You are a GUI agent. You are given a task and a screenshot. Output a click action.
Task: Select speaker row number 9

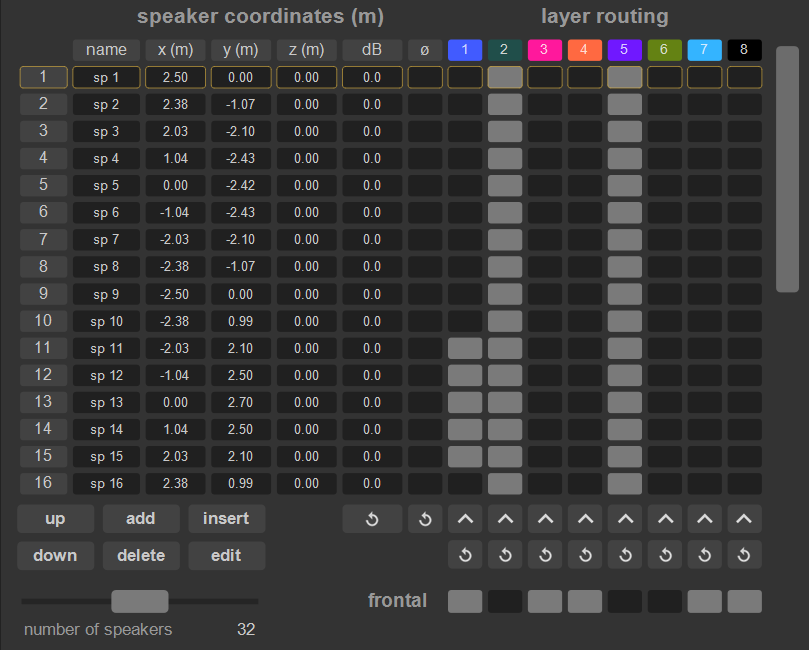[43, 294]
